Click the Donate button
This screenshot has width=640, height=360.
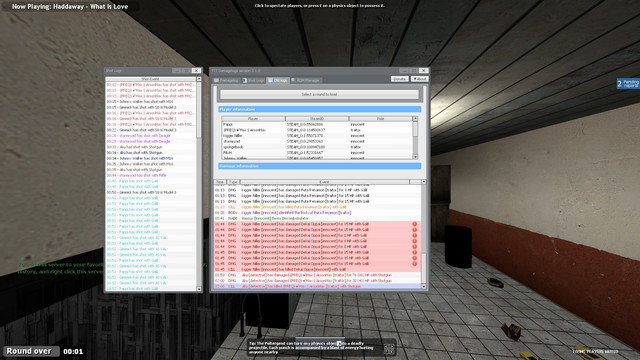pyautogui.click(x=400, y=79)
